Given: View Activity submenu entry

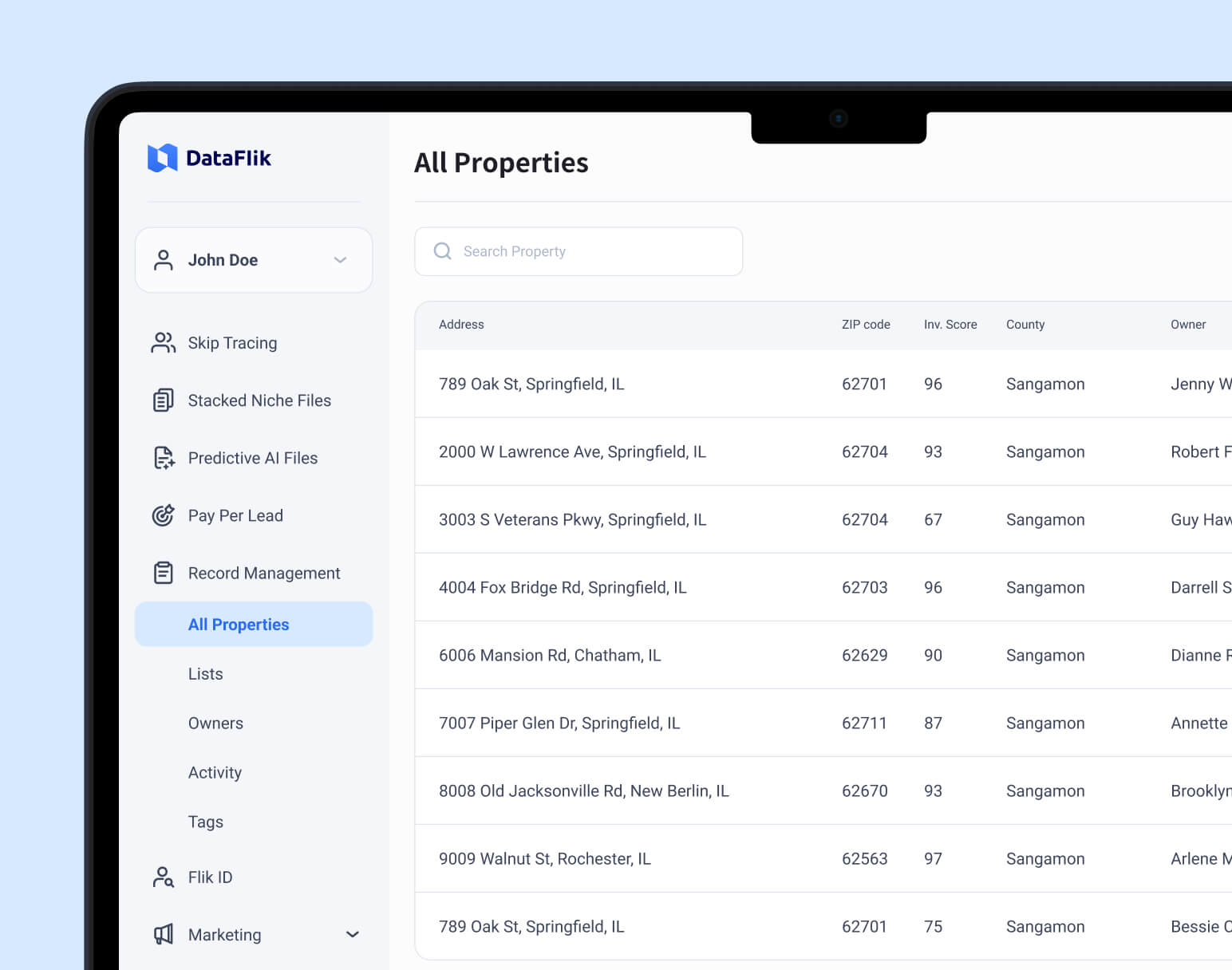Looking at the screenshot, I should point(215,773).
